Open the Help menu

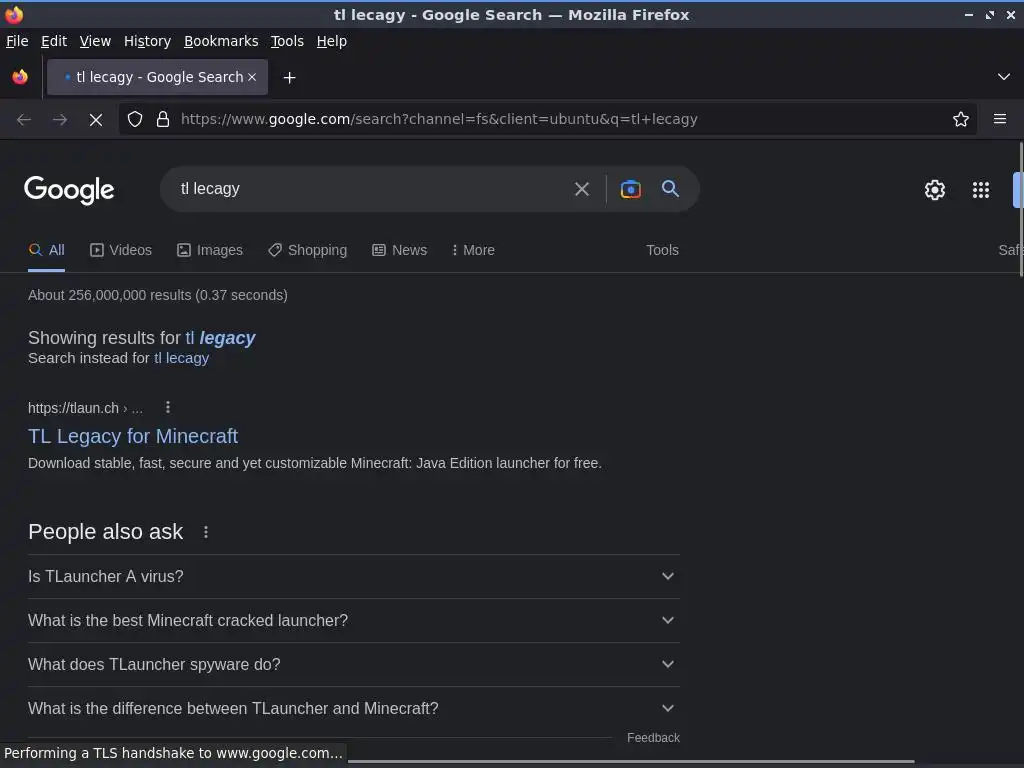click(x=332, y=41)
